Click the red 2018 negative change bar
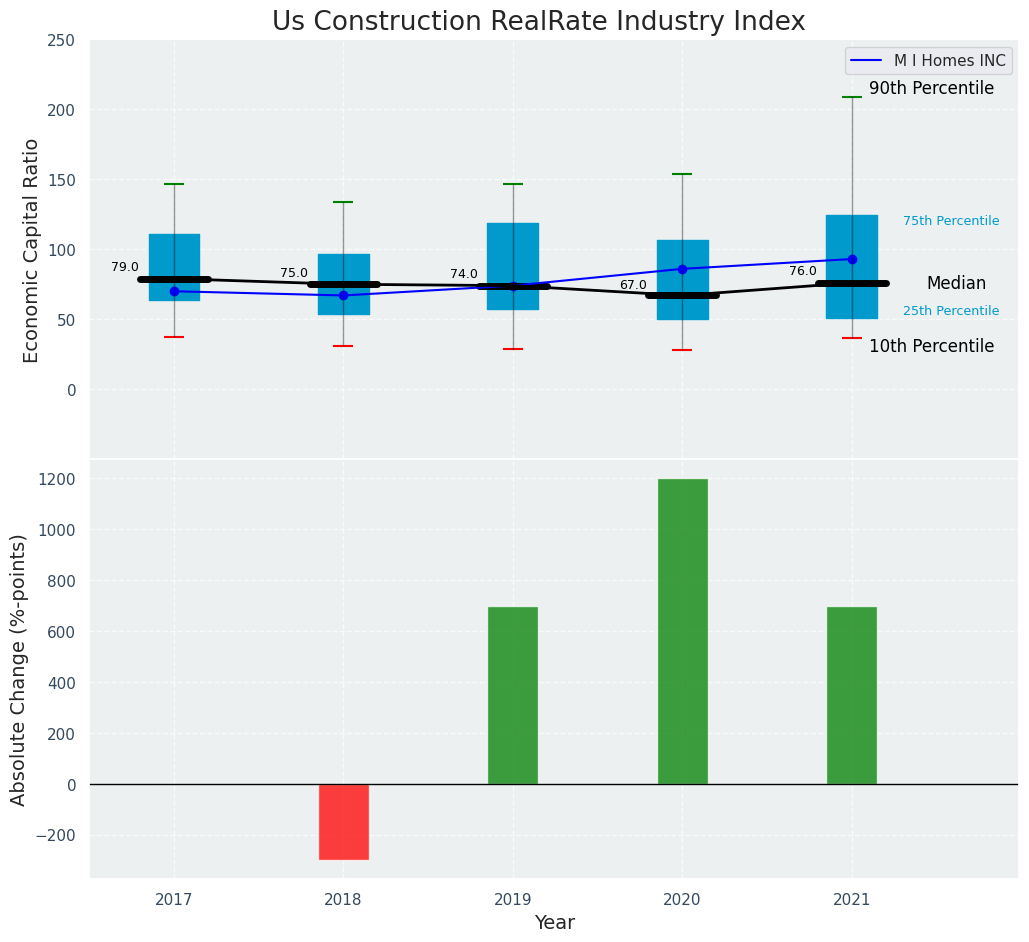The height and width of the screenshot is (942, 1029). [x=343, y=821]
